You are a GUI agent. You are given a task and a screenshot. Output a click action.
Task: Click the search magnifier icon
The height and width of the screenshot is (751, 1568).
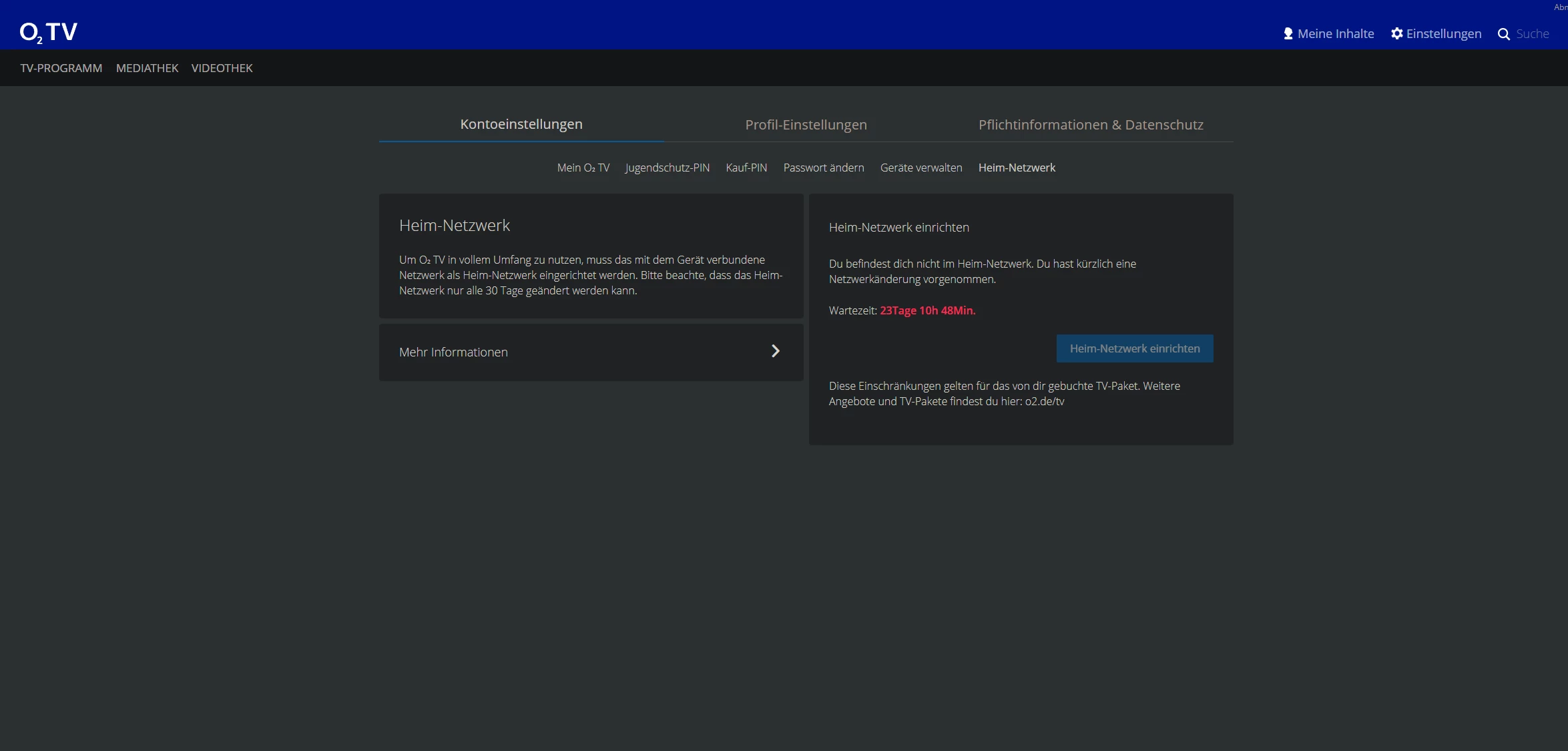1503,34
